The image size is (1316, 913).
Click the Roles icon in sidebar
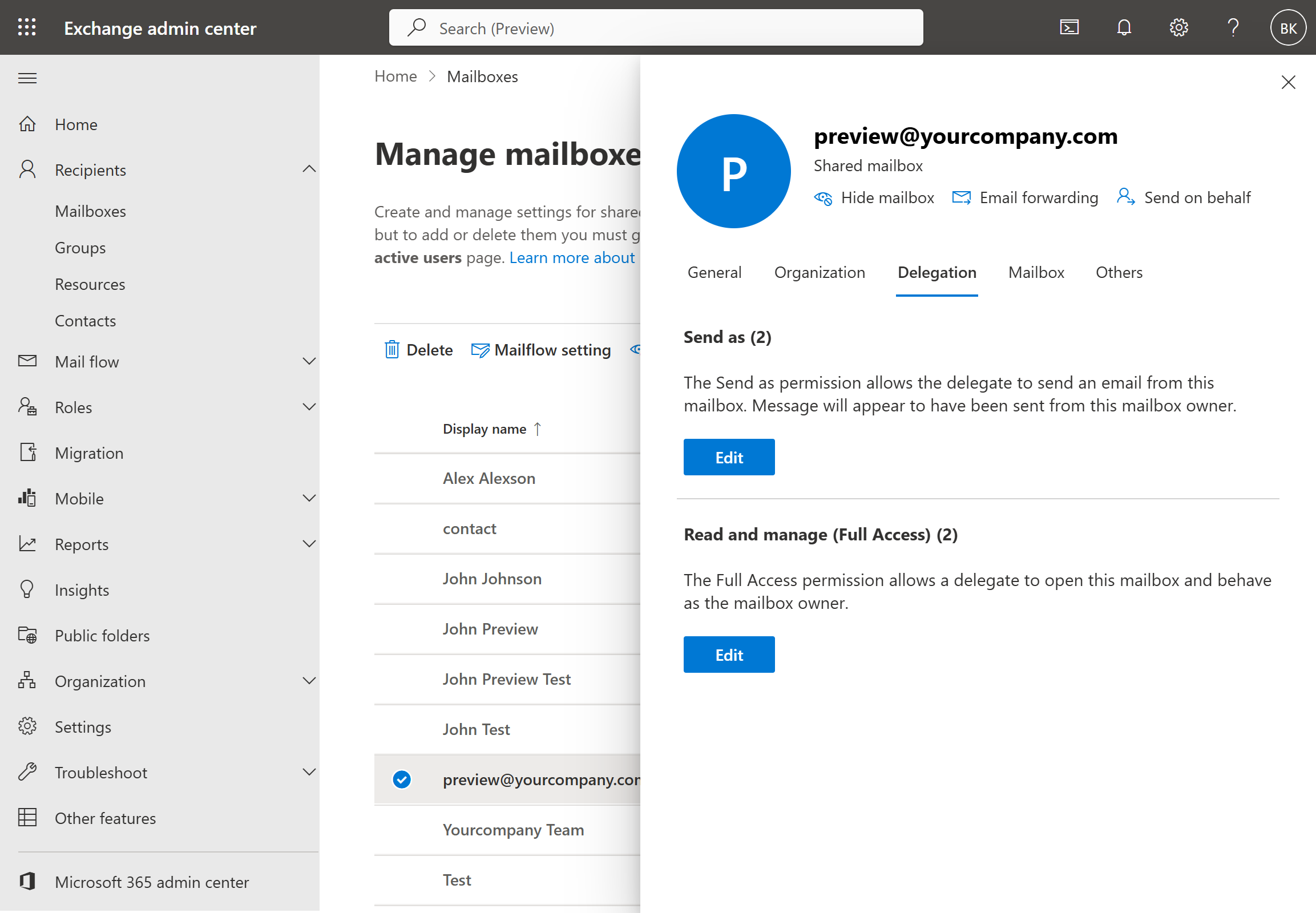tap(27, 407)
